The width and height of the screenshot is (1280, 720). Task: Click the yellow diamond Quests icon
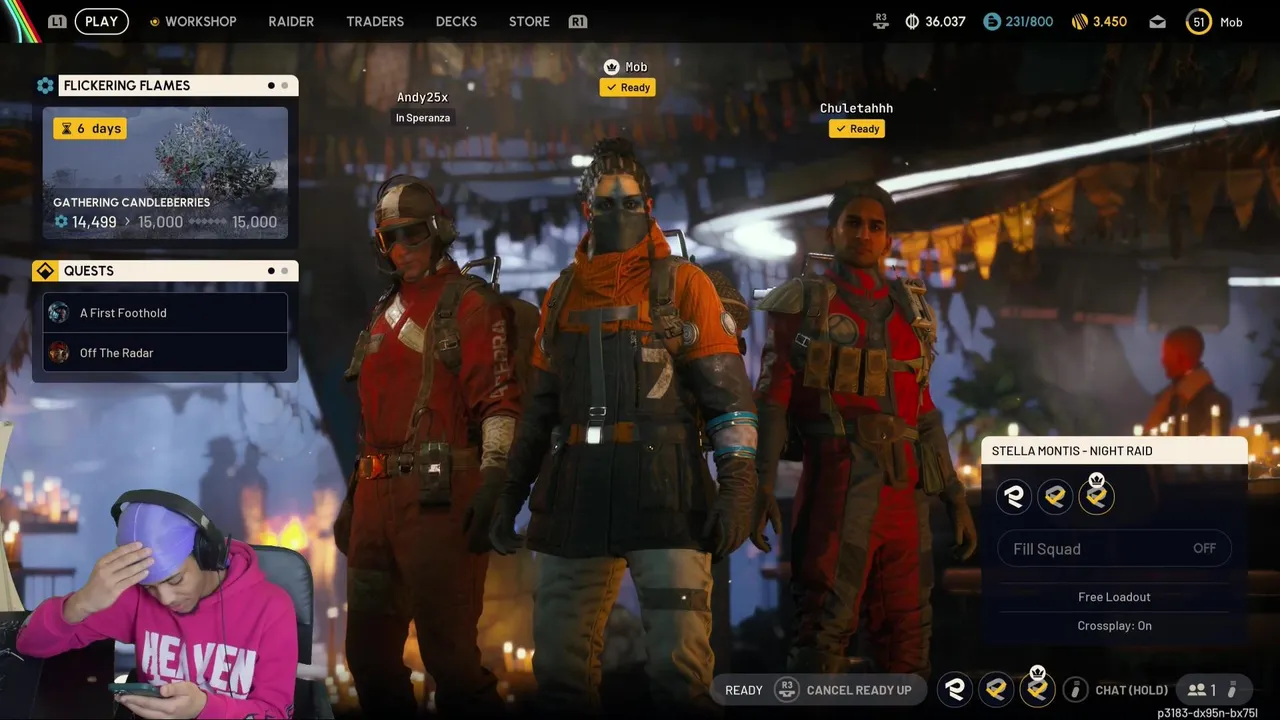[x=45, y=271]
